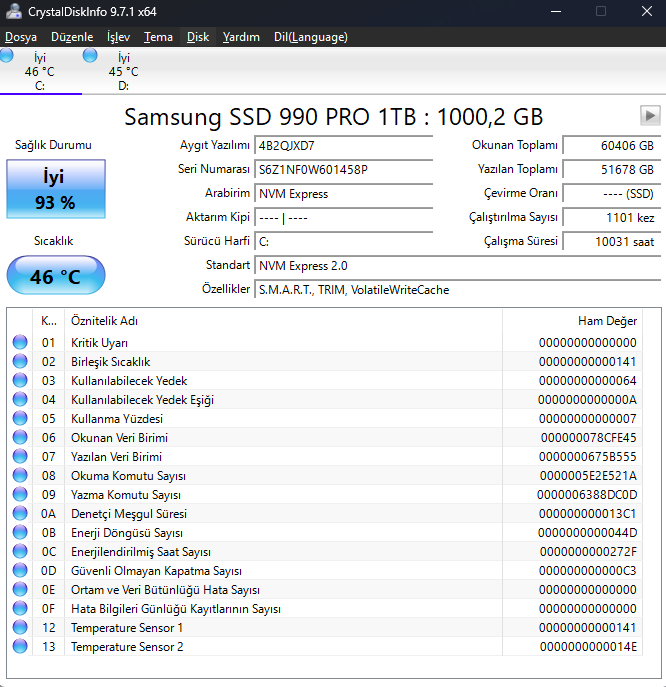
Task: Open the İşlev menu
Action: tap(118, 37)
